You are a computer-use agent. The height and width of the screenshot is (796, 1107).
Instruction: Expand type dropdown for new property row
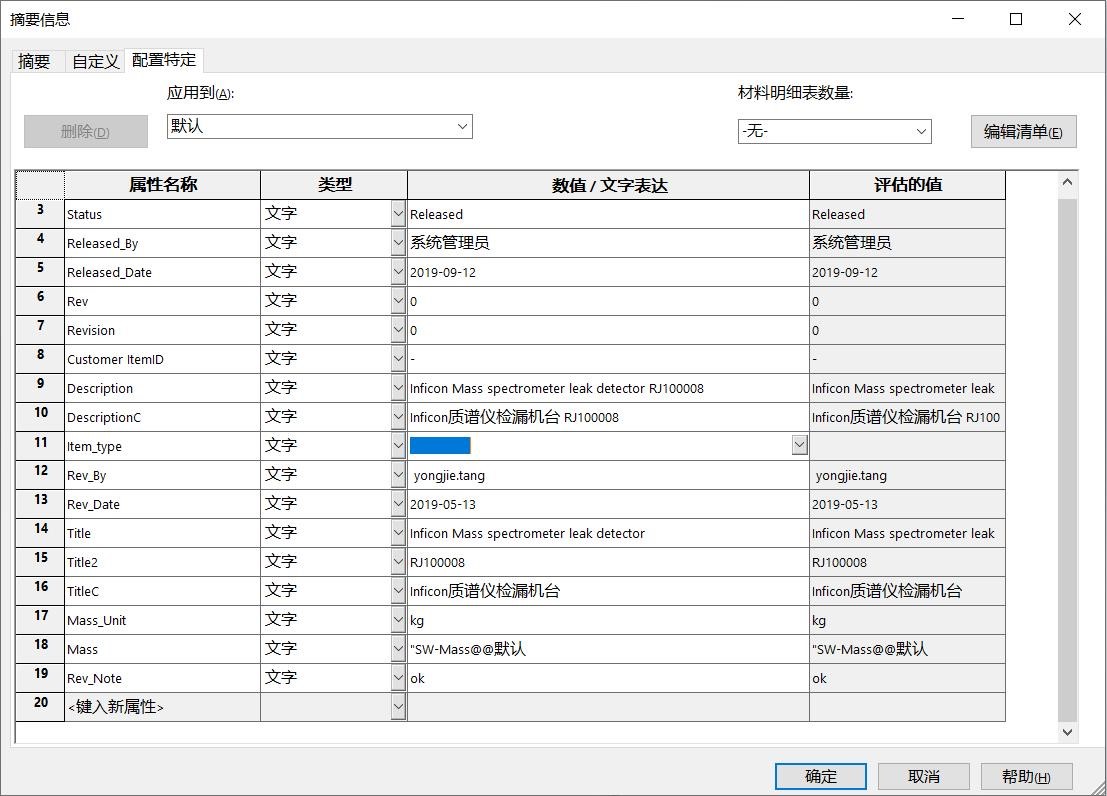398,706
